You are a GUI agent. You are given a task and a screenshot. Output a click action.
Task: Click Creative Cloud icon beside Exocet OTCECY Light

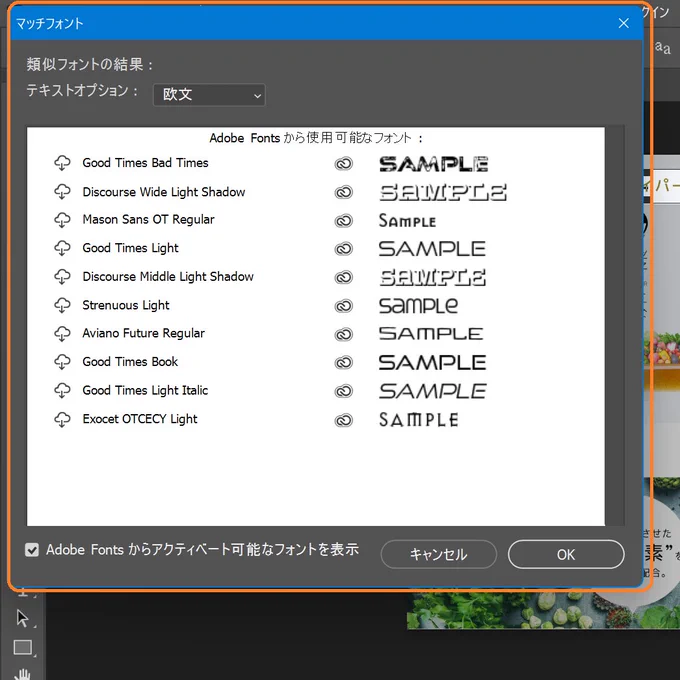343,420
